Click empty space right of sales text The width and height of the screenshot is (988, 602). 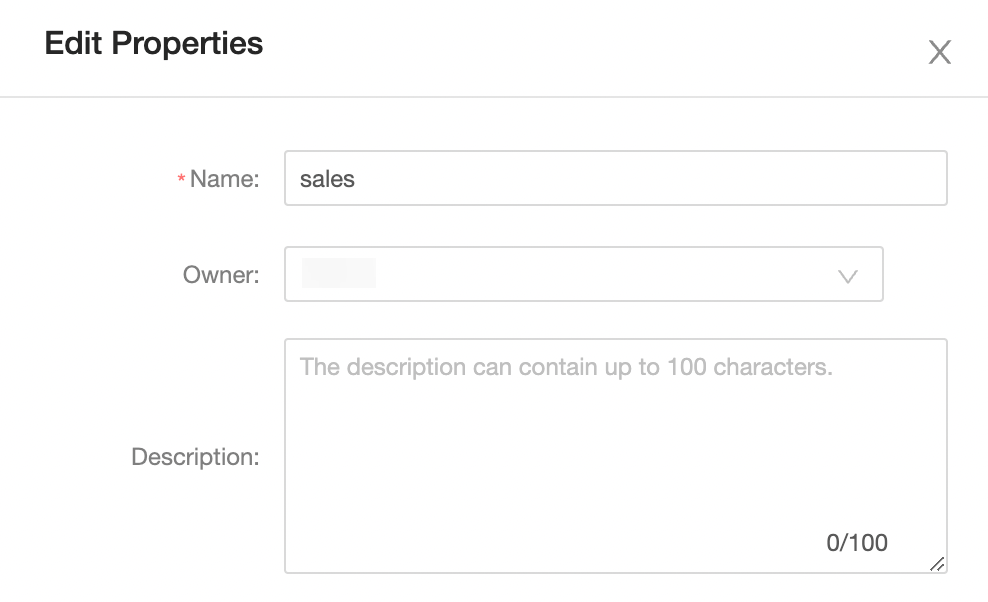pyautogui.click(x=650, y=178)
